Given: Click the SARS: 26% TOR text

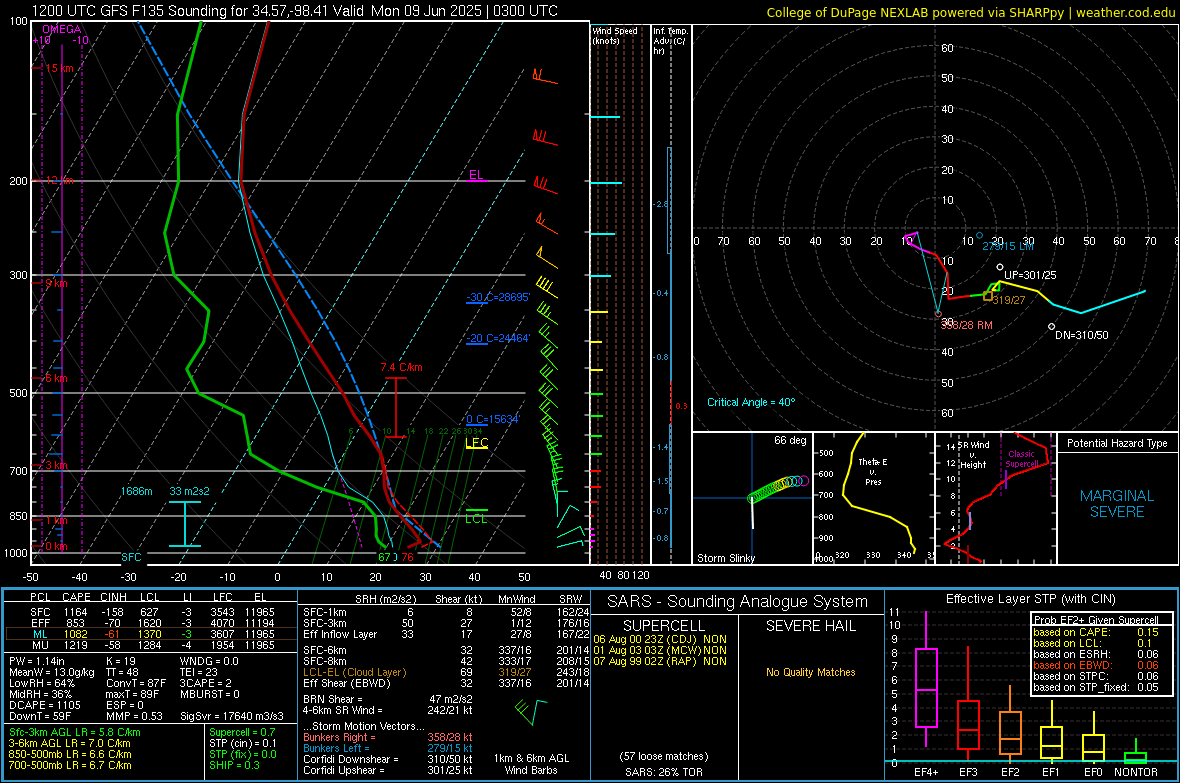Looking at the screenshot, I should [664, 772].
